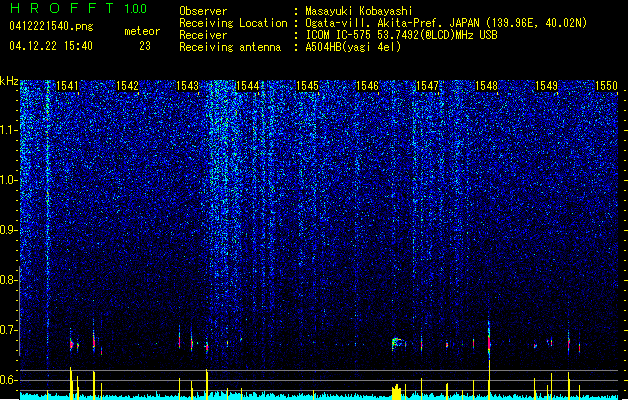The height and width of the screenshot is (400, 629).
Task: Click the 1.0 kHz axis tick label
Action: [x=9, y=180]
